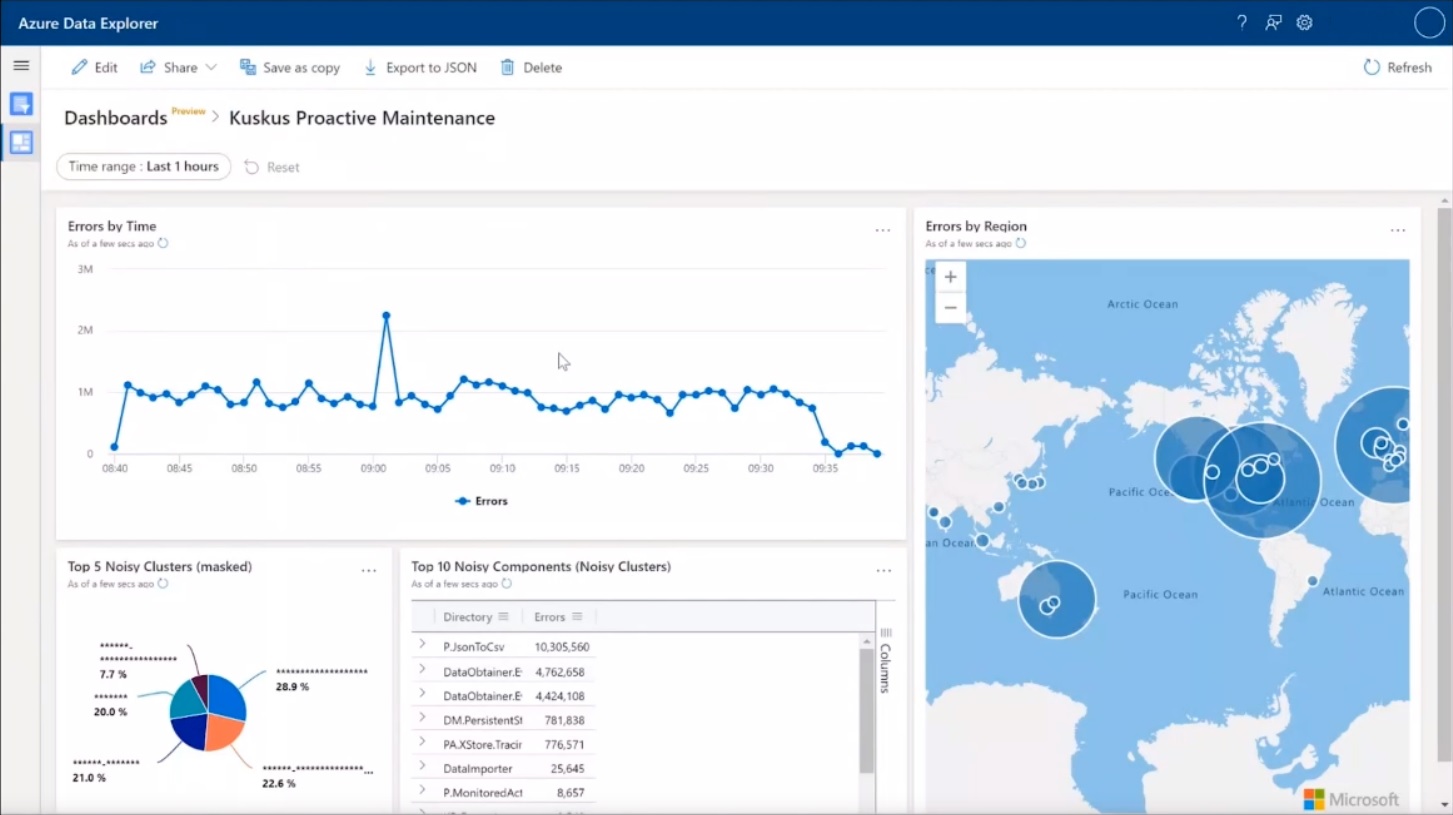Refresh icon next to Errors by Region timestamp
This screenshot has width=1453, height=815.
tap(1020, 243)
